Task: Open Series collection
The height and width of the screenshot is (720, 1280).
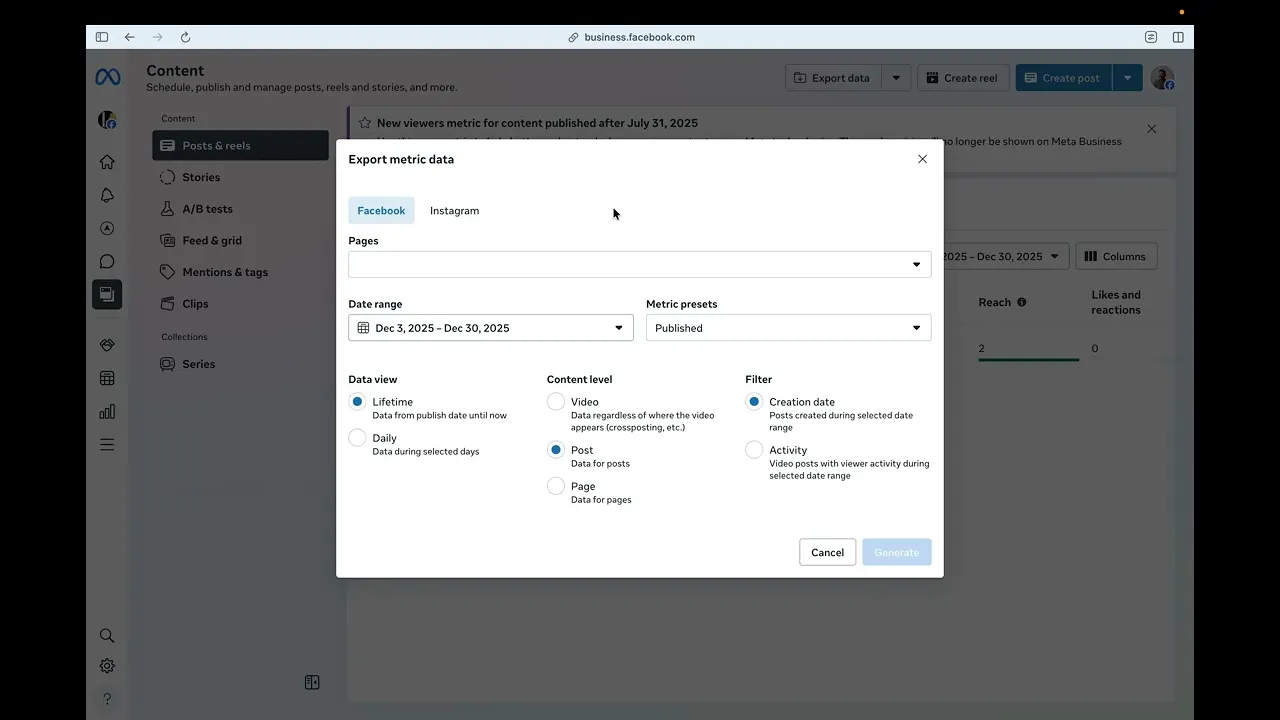Action: coord(240,364)
